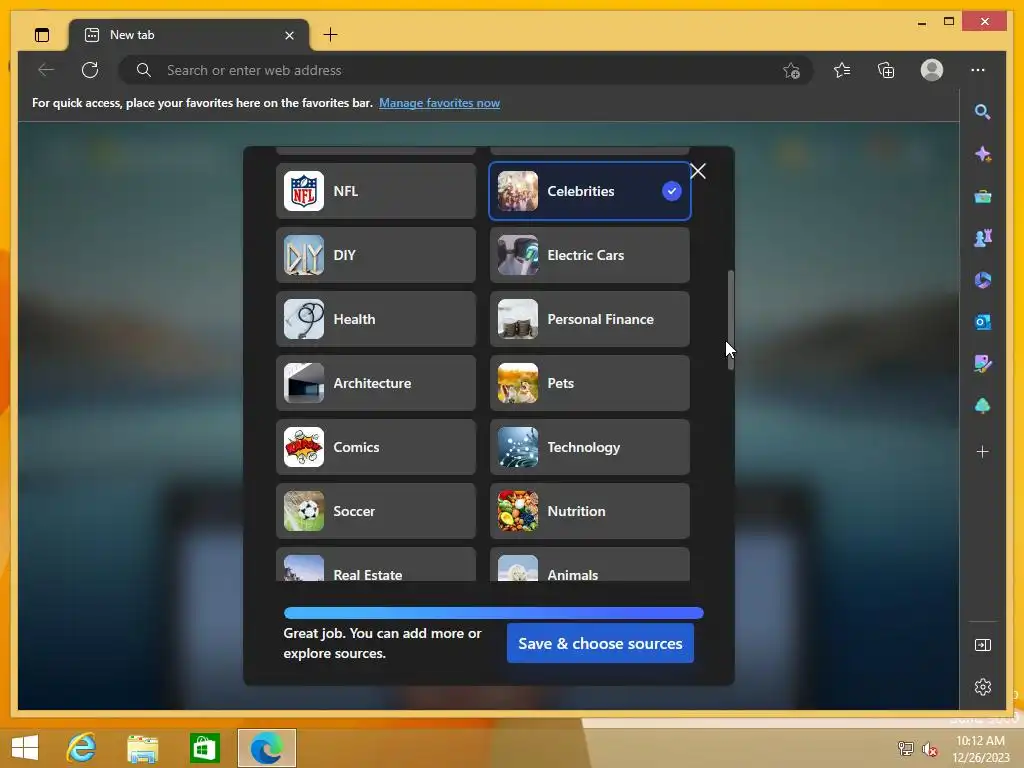Open sidebar Image Creator icon

(x=982, y=364)
